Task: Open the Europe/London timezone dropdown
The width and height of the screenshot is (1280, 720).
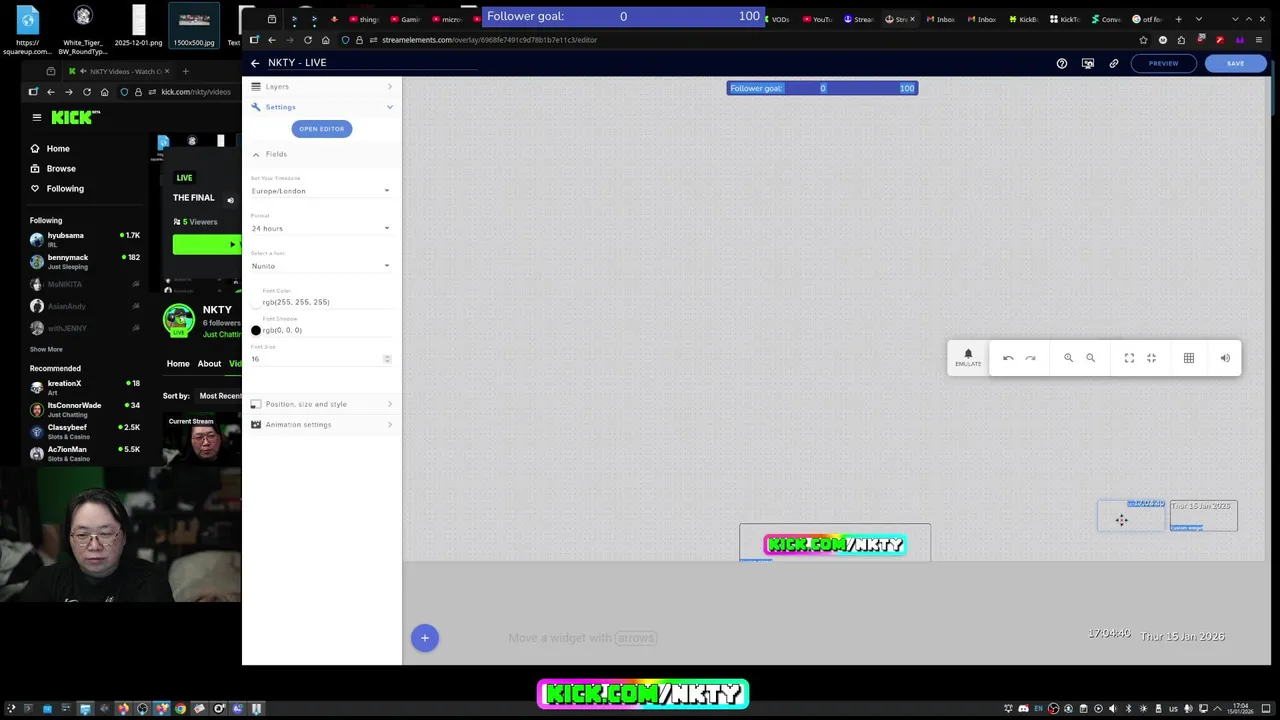Action: point(321,191)
